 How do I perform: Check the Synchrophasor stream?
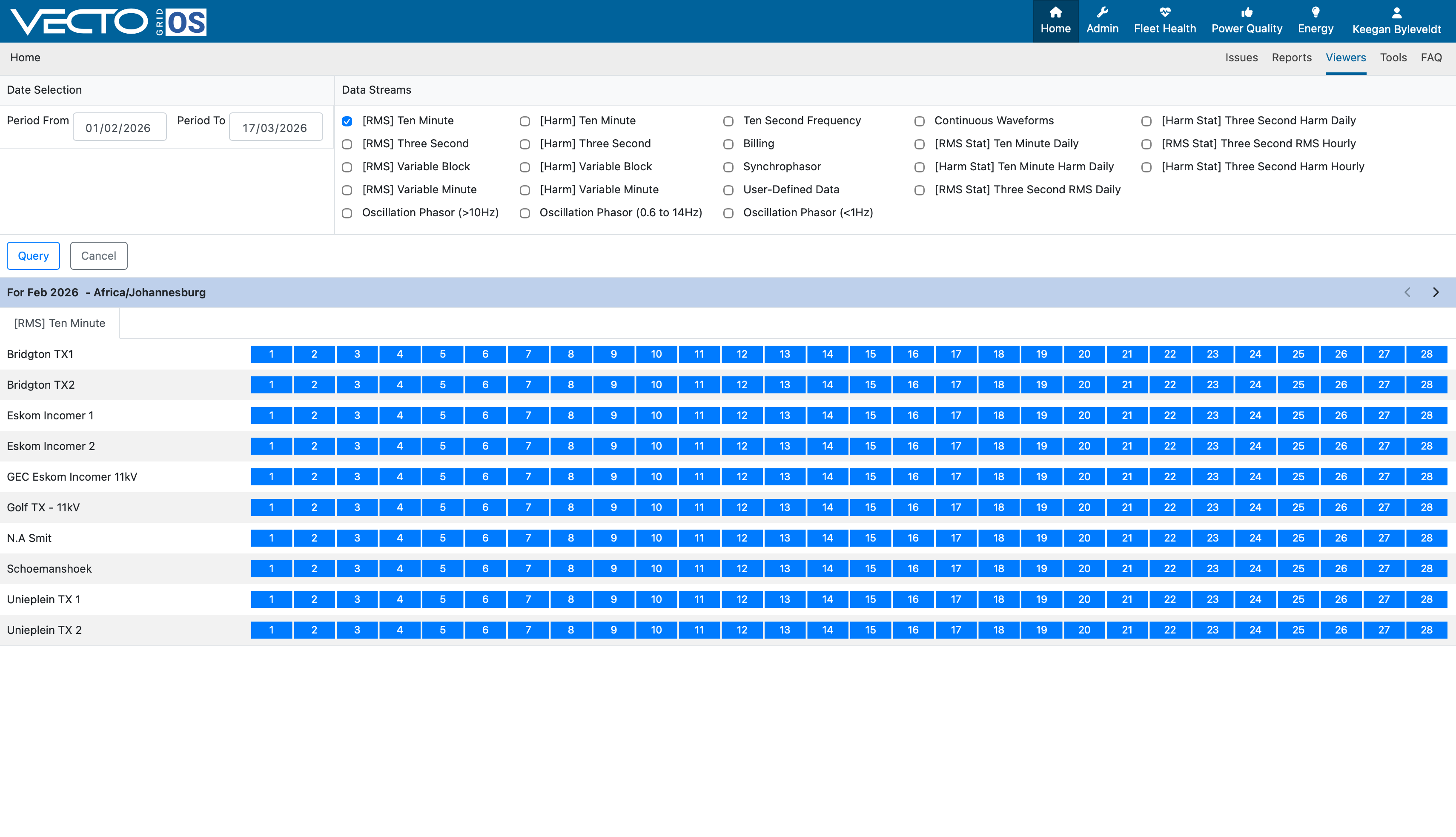pyautogui.click(x=728, y=167)
